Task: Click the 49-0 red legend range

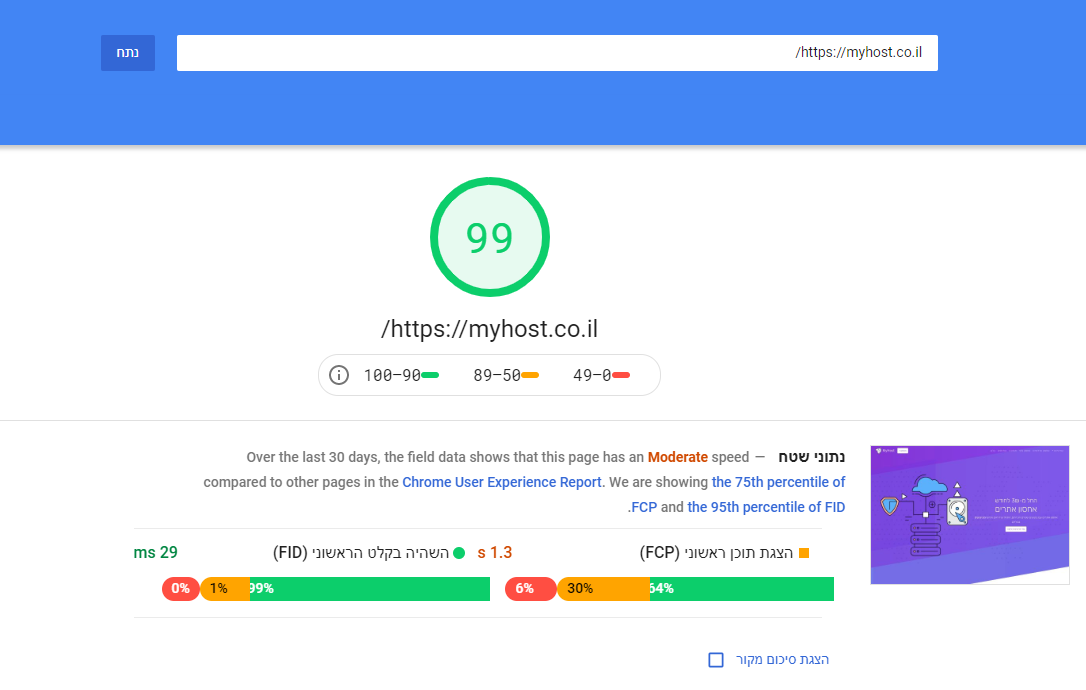Action: click(601, 375)
